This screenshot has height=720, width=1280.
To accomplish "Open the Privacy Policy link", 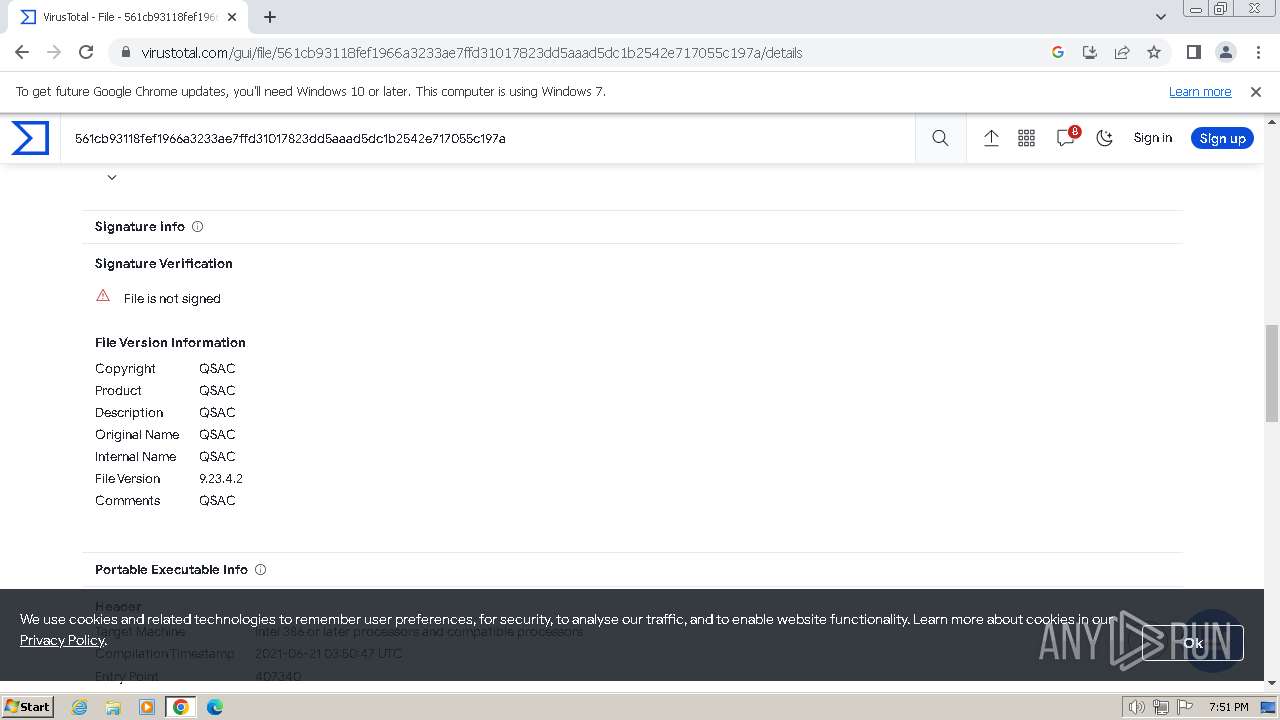I will 62,640.
